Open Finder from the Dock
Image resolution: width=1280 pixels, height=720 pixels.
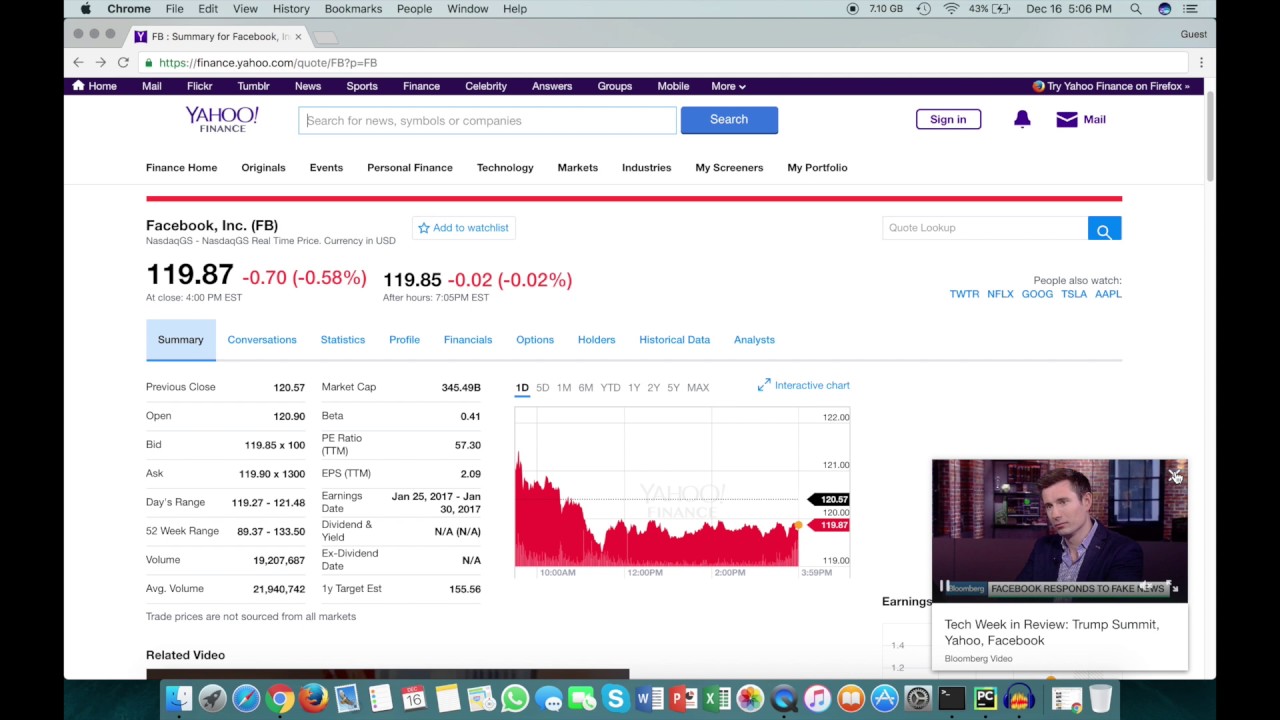(x=179, y=698)
